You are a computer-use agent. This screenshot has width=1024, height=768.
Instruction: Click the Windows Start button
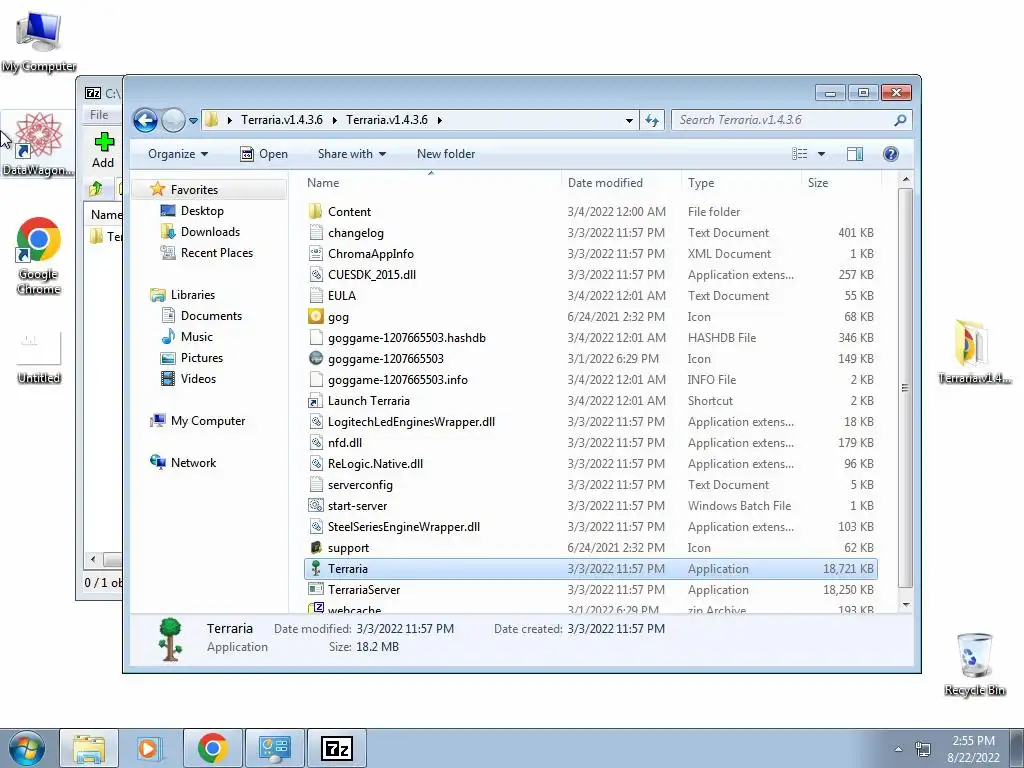click(x=27, y=749)
